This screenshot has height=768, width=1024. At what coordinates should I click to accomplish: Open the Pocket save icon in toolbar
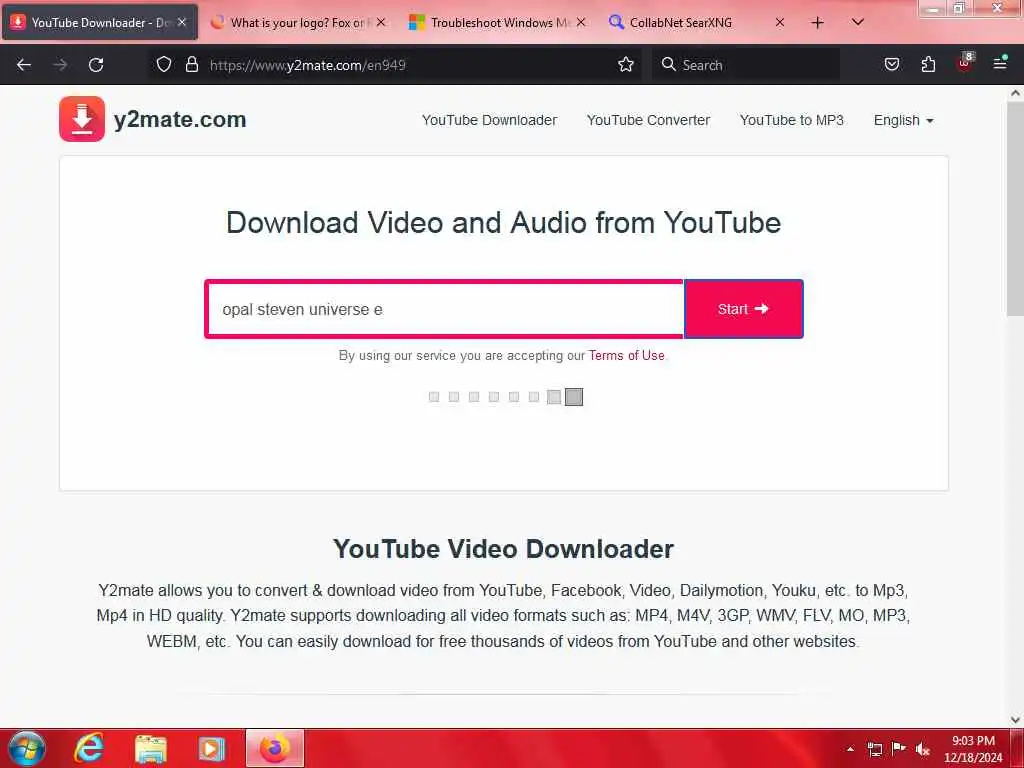(x=891, y=64)
